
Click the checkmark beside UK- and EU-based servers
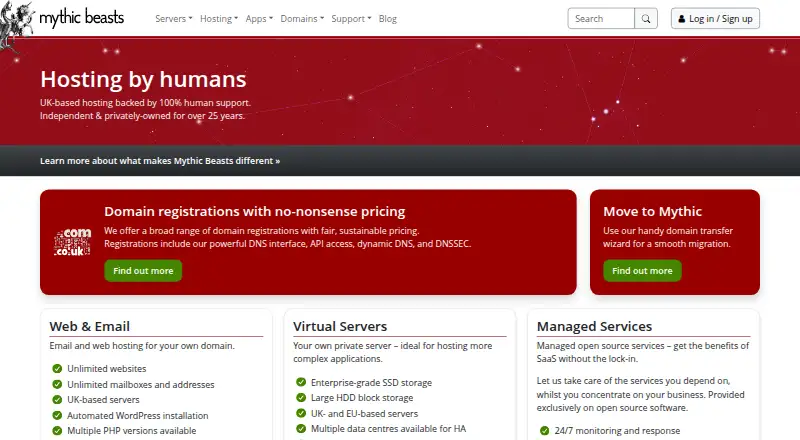301,413
